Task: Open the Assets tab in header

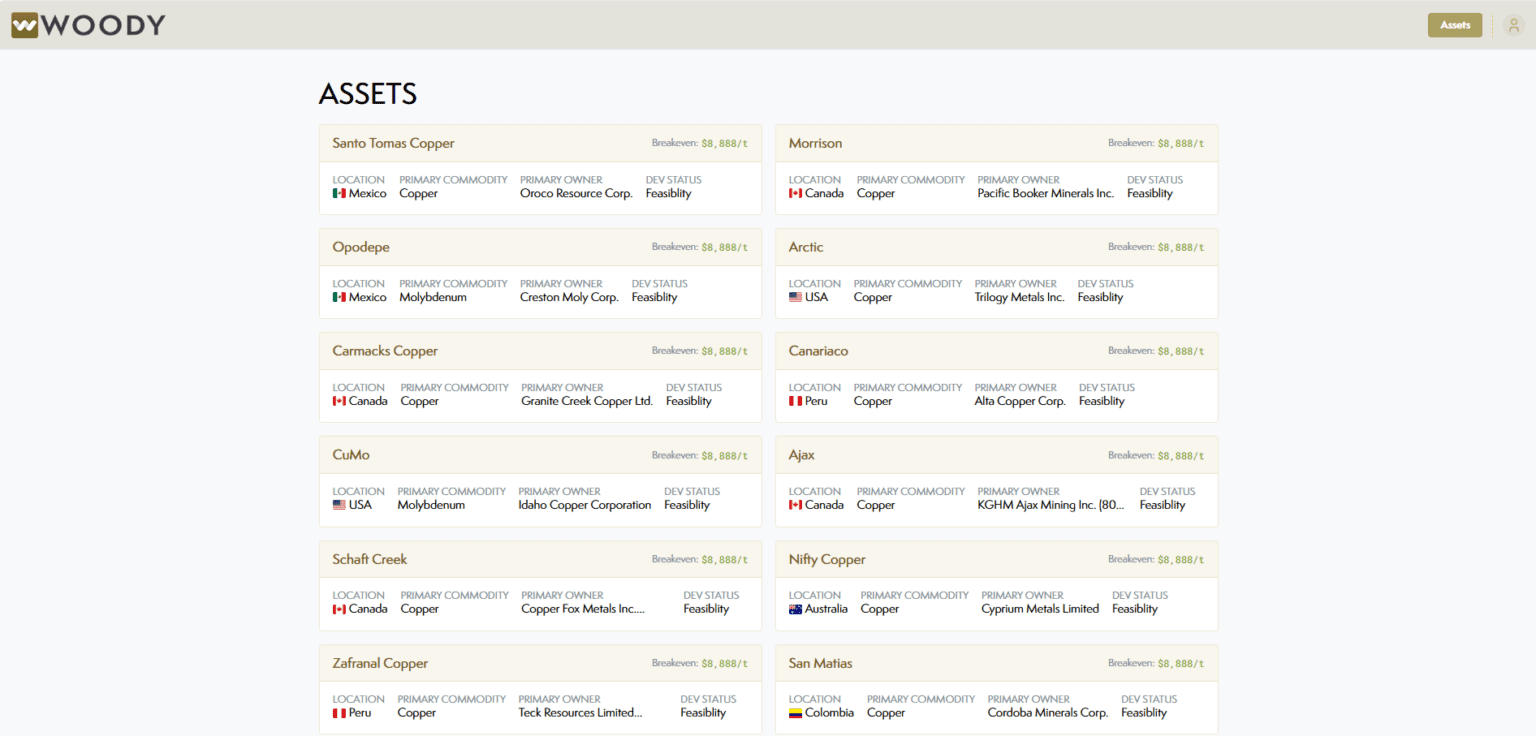Action: pyautogui.click(x=1454, y=25)
